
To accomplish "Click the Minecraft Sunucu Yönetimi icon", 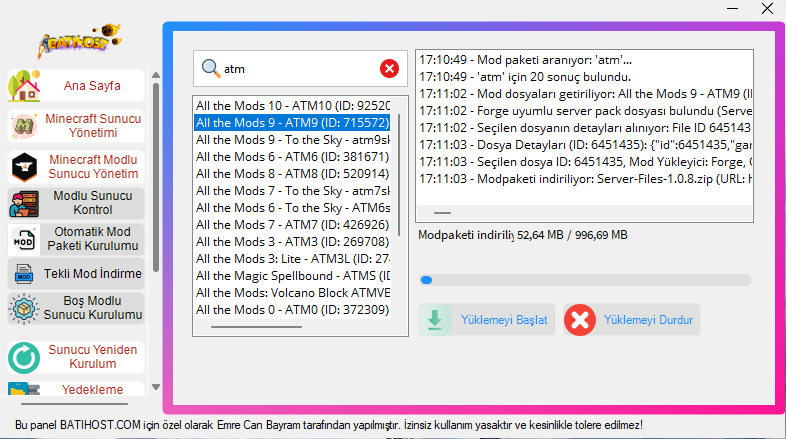I will point(24,126).
